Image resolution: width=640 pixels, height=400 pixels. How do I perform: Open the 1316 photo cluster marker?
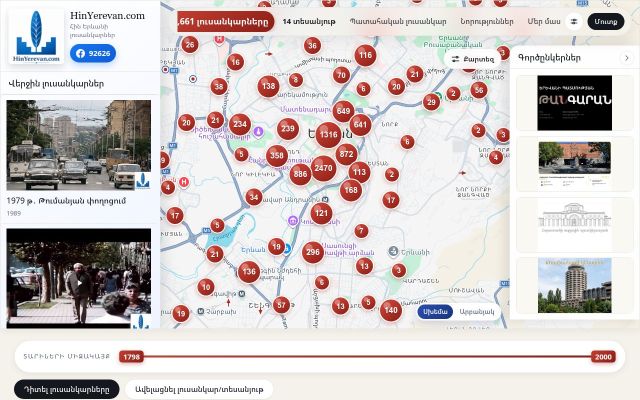[x=329, y=135]
